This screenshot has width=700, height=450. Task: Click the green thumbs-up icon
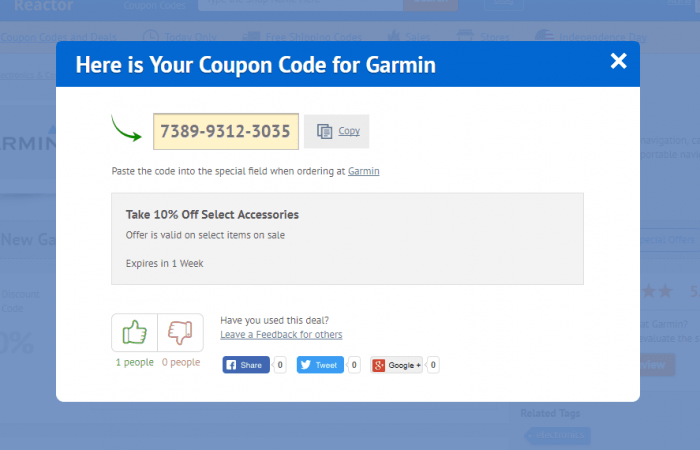(134, 332)
